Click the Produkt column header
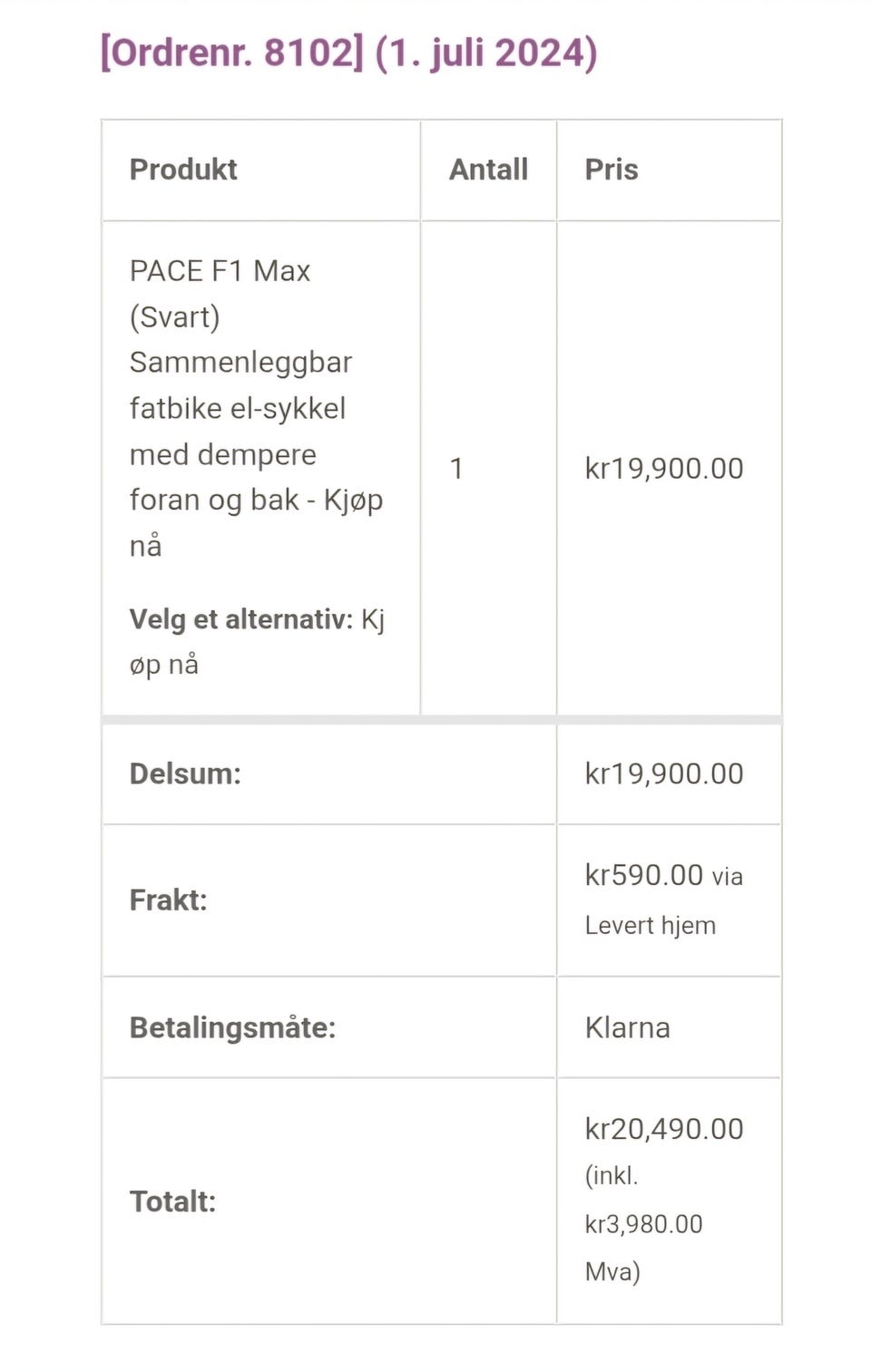The width and height of the screenshot is (871, 1372). (183, 170)
